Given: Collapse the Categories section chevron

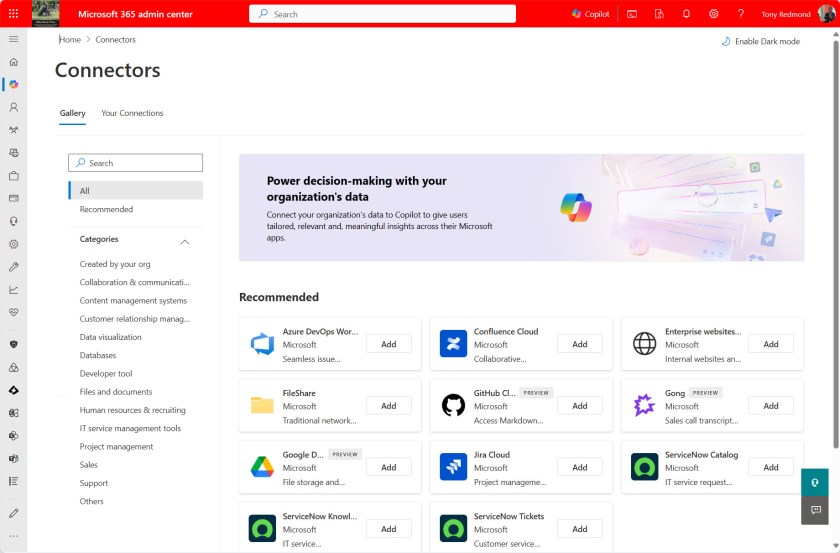Looking at the screenshot, I should click(185, 242).
